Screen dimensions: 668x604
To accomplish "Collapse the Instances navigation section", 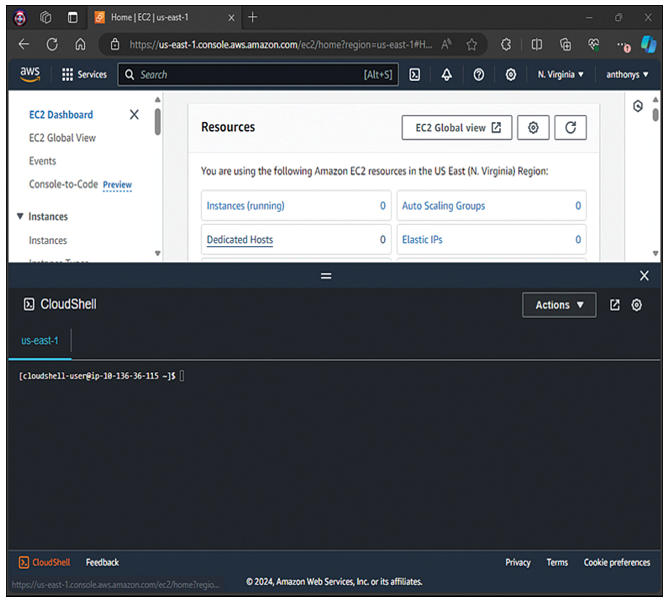I will (x=20, y=216).
